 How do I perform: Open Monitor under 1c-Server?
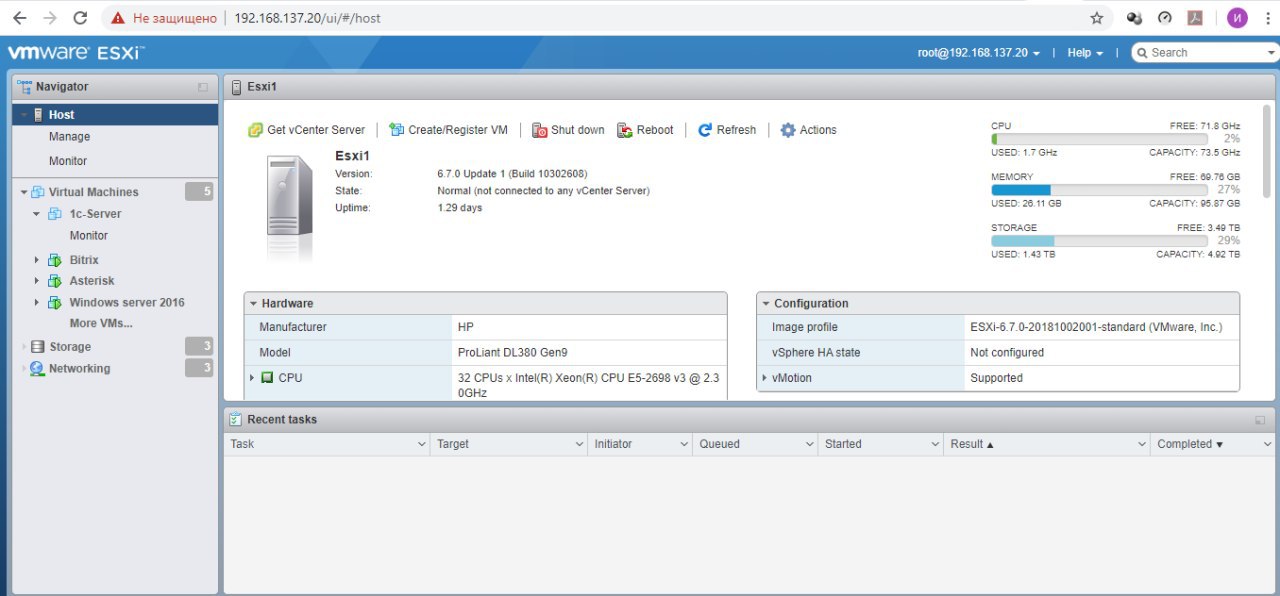pyautogui.click(x=89, y=236)
